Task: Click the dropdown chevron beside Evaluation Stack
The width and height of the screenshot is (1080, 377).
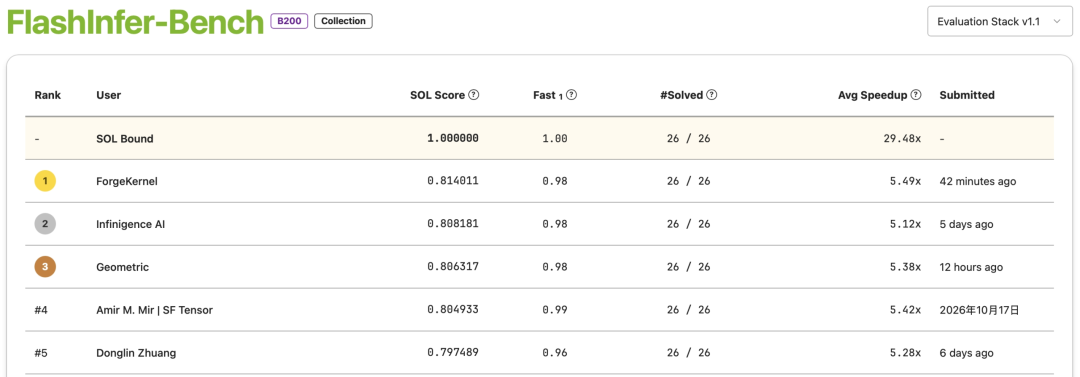Action: 1057,22
